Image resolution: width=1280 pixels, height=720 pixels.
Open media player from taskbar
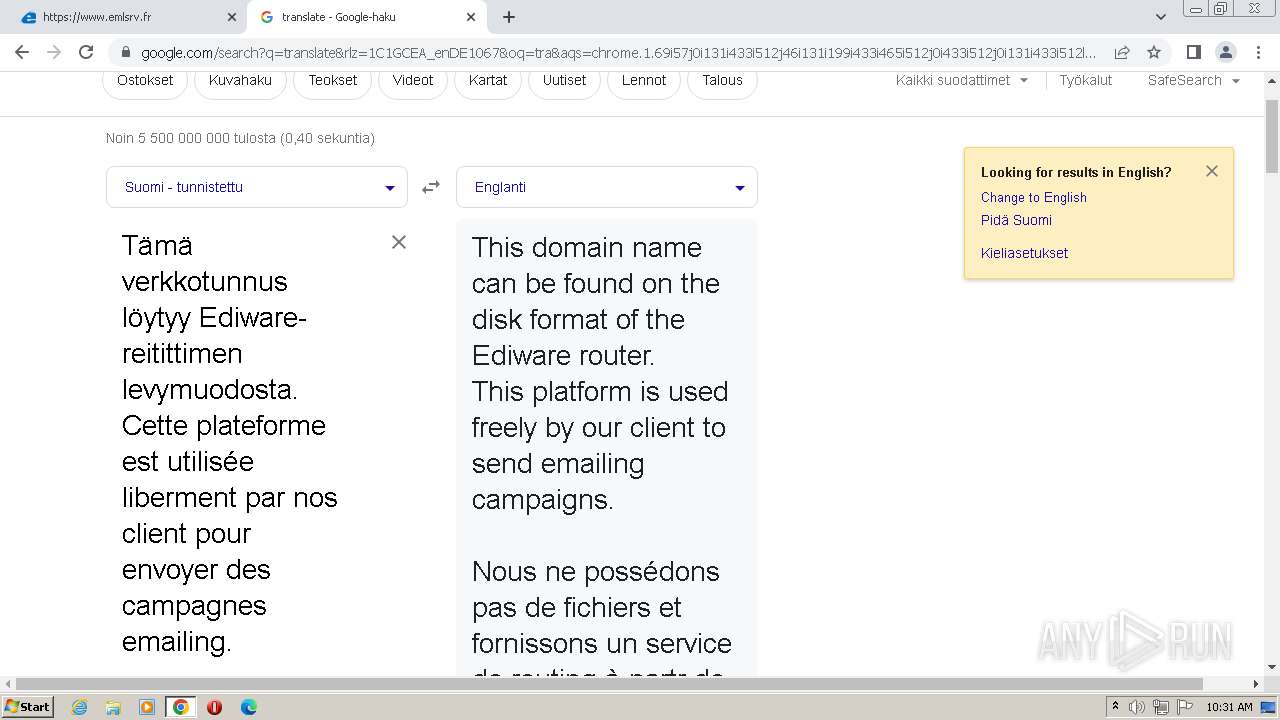pyautogui.click(x=147, y=707)
